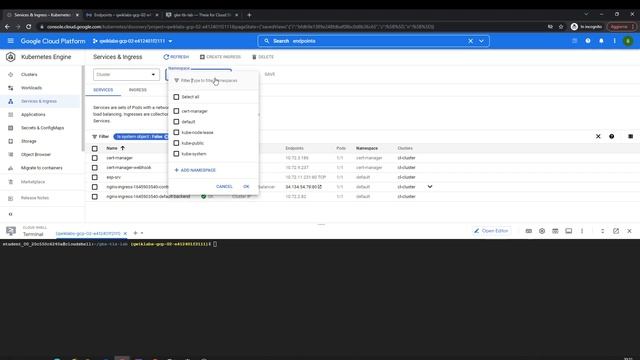The width and height of the screenshot is (640, 360).
Task: Check the kube-system namespace checkbox
Action: point(176,154)
